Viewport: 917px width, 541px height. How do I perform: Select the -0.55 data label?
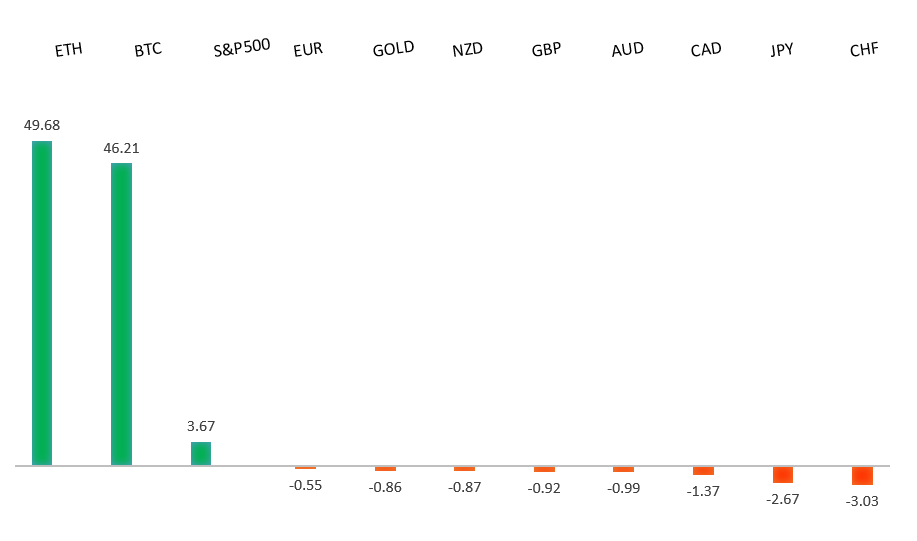click(x=305, y=485)
